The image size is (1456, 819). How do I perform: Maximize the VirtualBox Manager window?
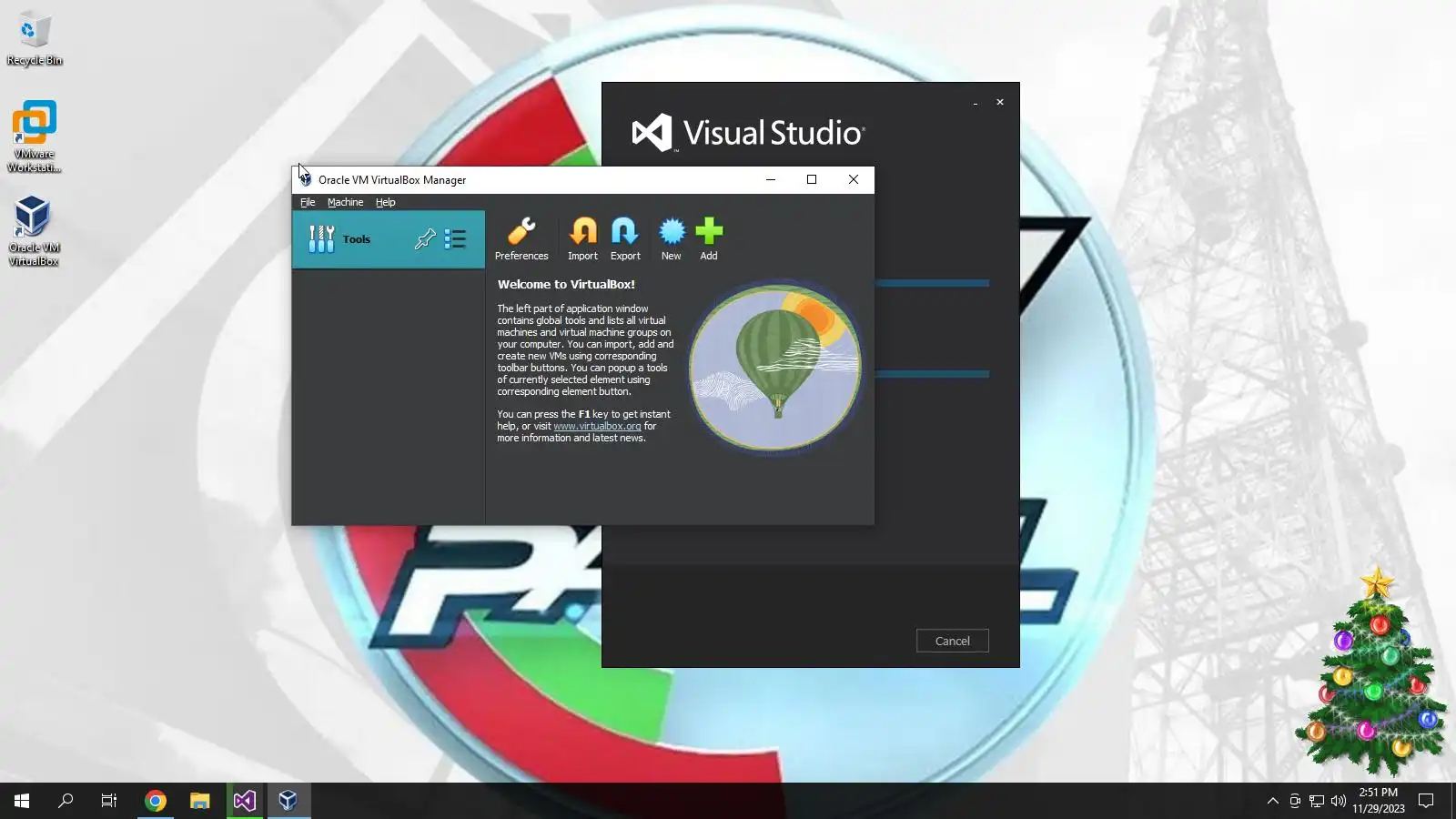point(812,179)
